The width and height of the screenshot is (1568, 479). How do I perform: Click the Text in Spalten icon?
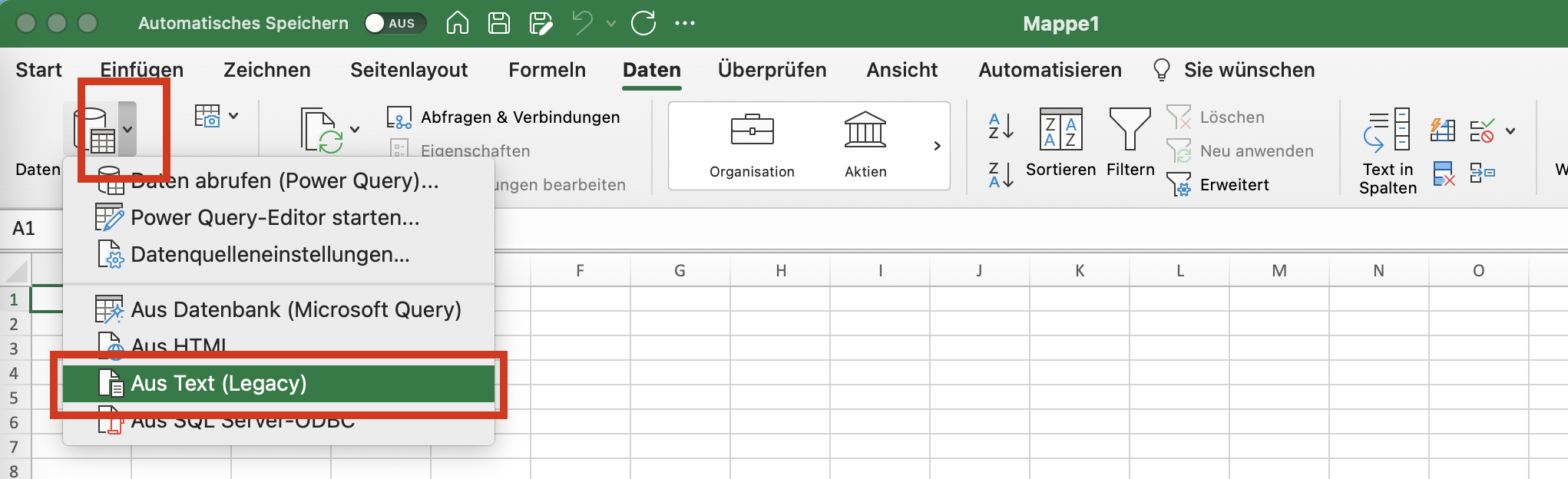click(1388, 152)
